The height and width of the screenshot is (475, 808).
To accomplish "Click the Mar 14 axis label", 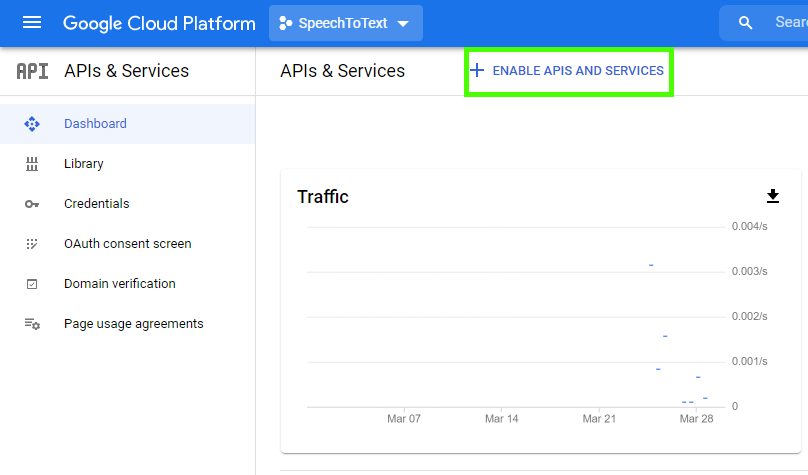I will point(501,419).
